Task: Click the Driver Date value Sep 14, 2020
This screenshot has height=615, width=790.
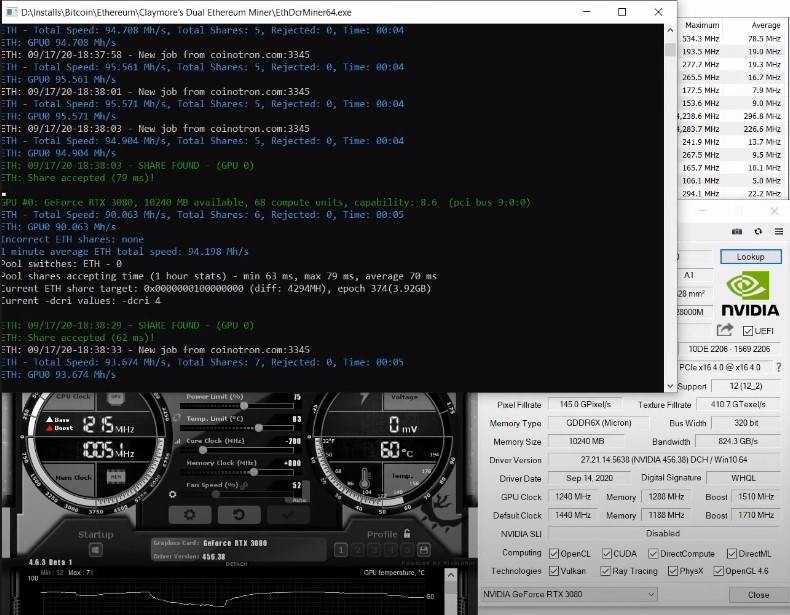Action: 589,478
